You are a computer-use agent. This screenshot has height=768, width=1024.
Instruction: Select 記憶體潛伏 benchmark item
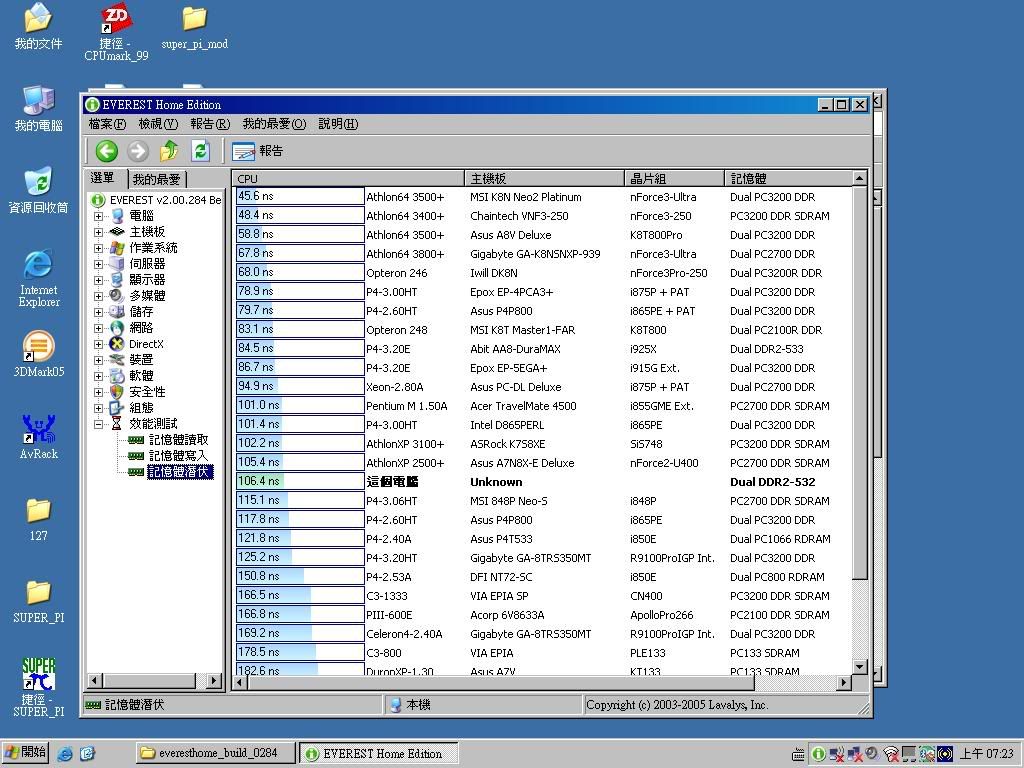[180, 472]
